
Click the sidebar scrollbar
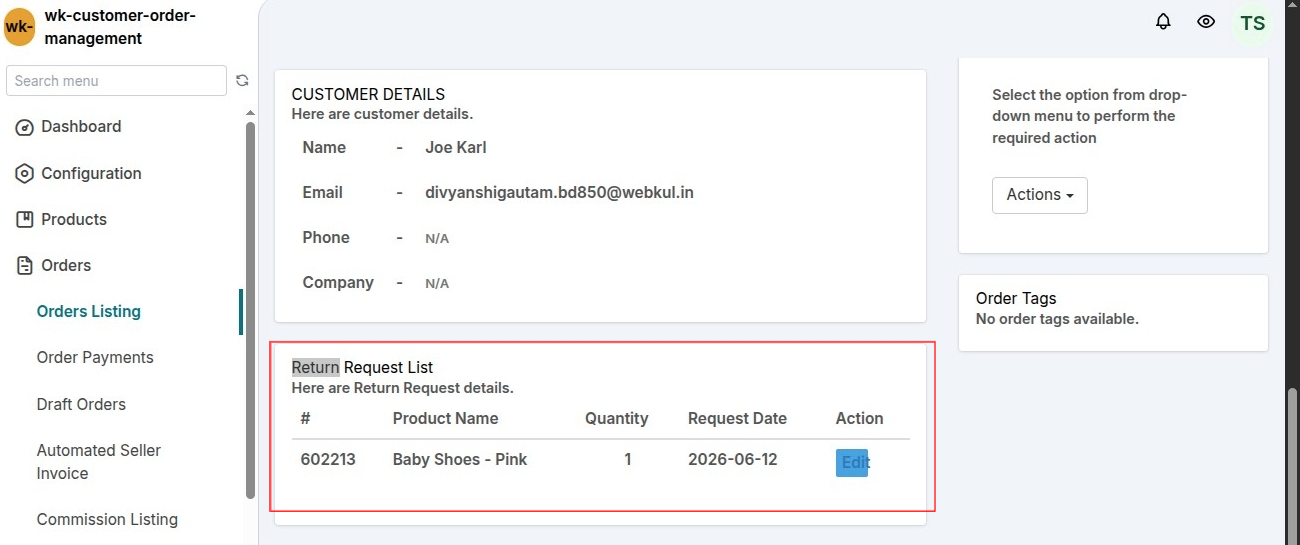point(250,310)
